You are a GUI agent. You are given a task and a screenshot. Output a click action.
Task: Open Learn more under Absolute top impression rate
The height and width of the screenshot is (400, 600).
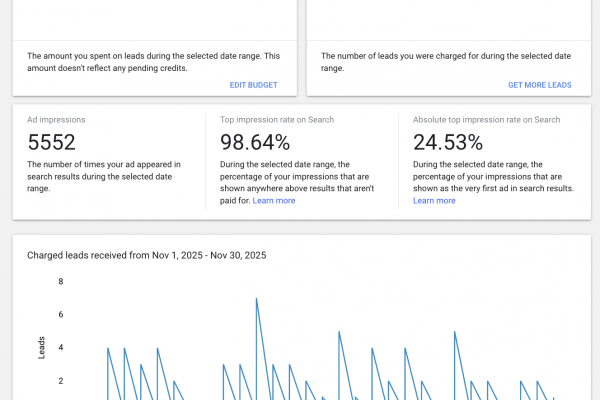pyautogui.click(x=434, y=201)
